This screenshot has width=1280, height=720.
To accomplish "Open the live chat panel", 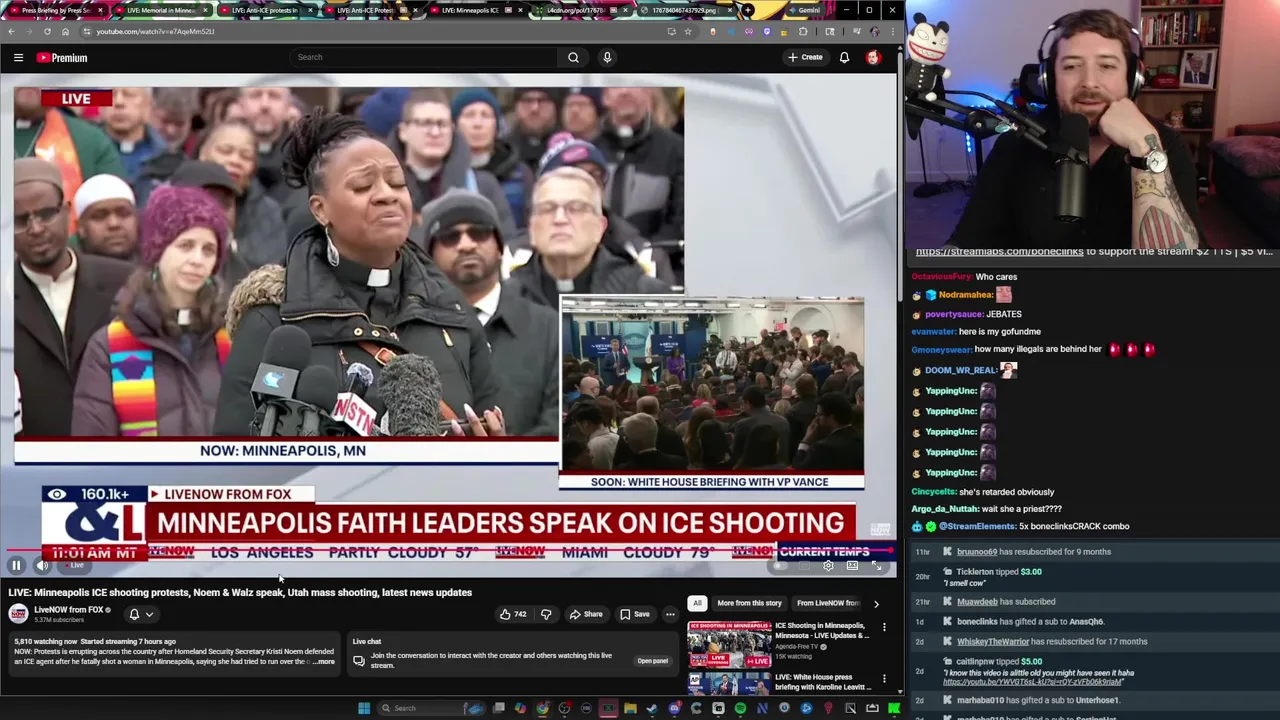I will (x=652, y=661).
